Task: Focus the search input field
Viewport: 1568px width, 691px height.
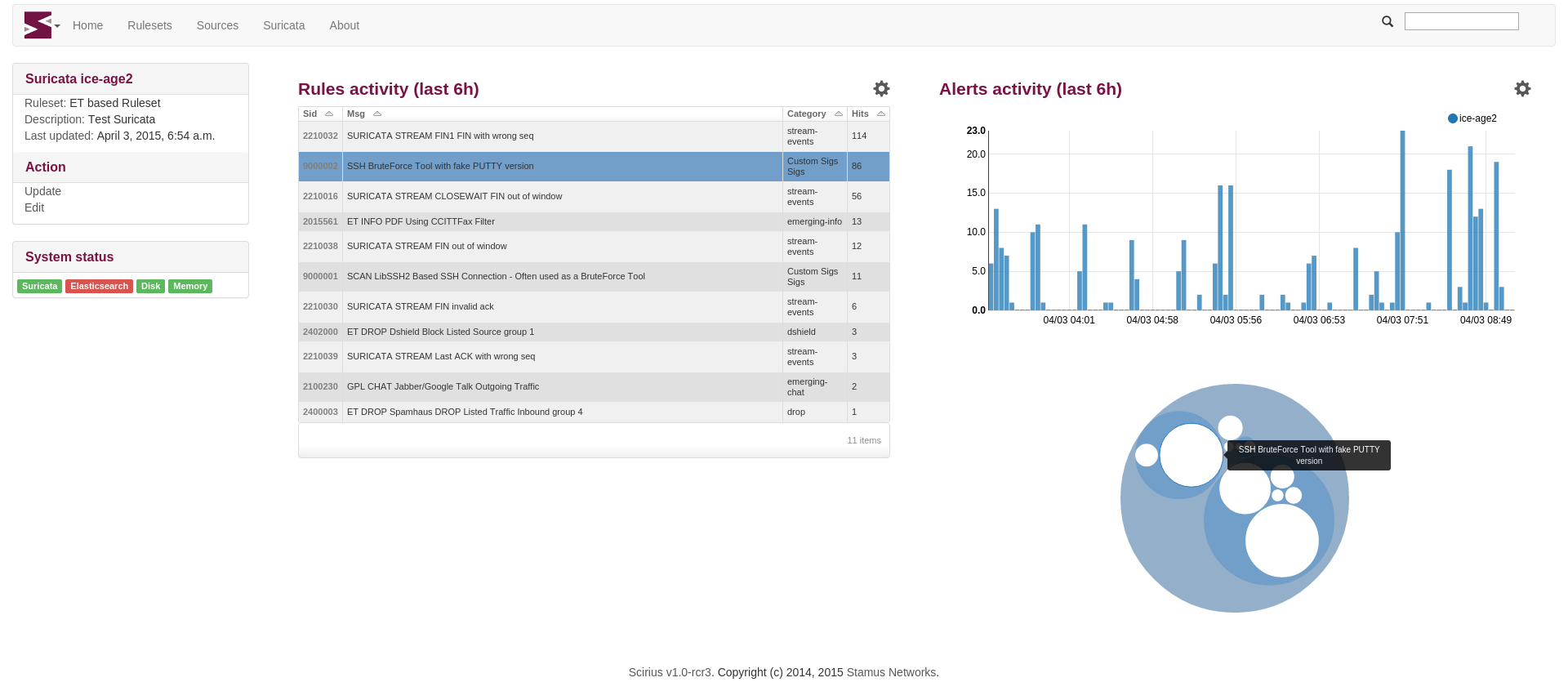Action: click(x=1462, y=21)
